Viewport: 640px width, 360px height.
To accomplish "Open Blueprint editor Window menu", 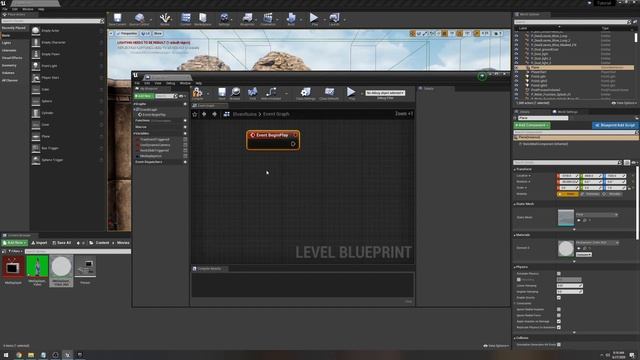I will coord(185,83).
